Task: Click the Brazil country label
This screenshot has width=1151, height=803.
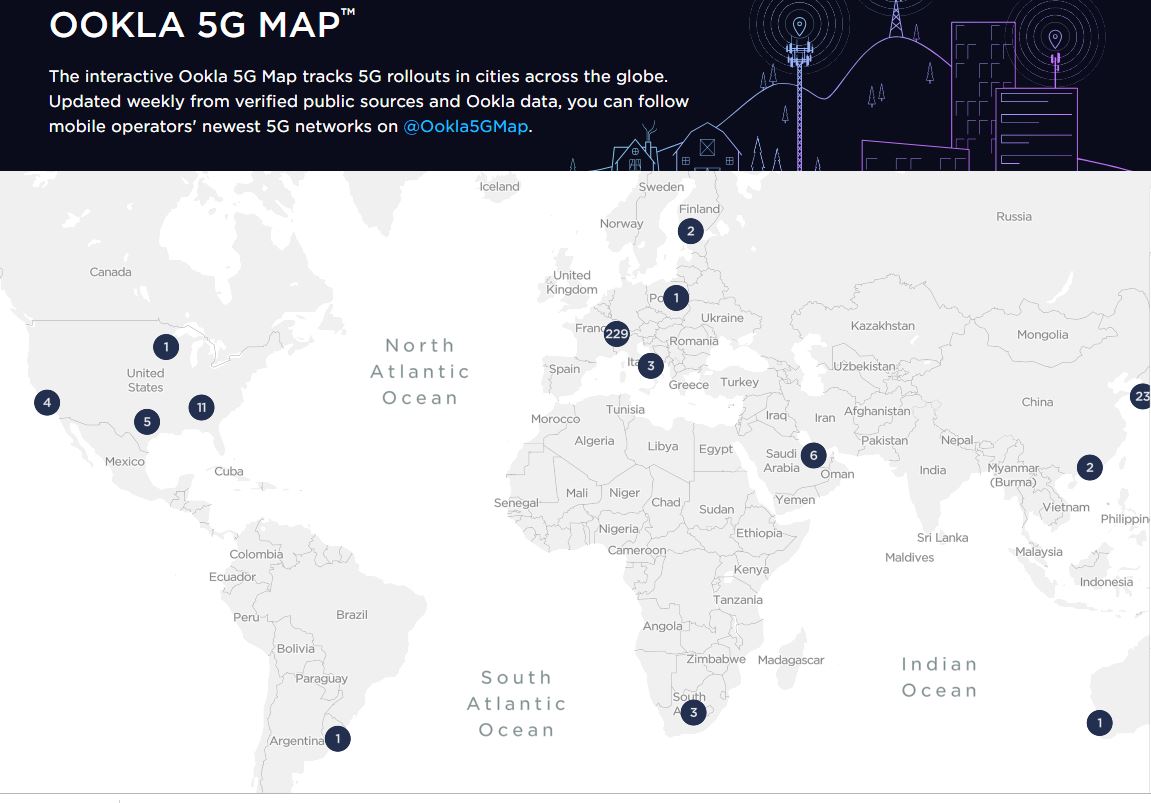Action: click(x=352, y=615)
